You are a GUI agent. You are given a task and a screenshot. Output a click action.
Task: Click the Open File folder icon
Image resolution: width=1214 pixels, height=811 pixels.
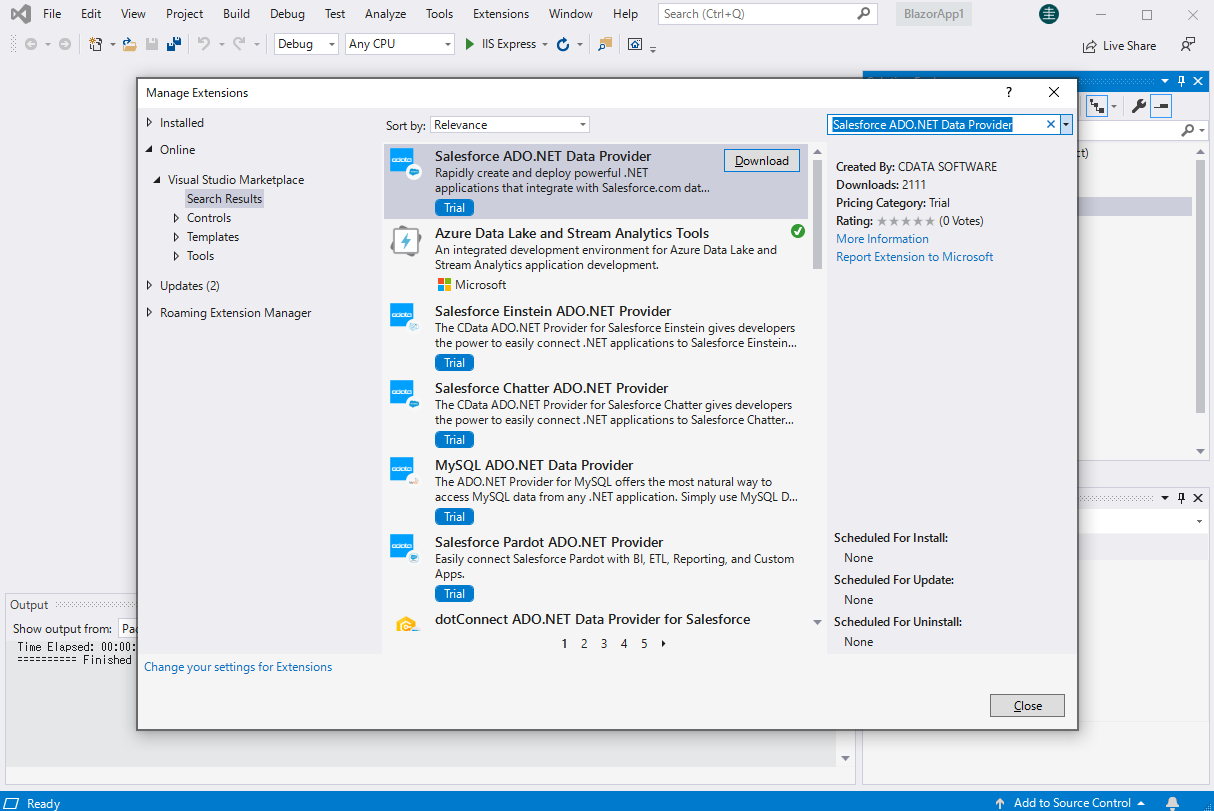(x=129, y=44)
